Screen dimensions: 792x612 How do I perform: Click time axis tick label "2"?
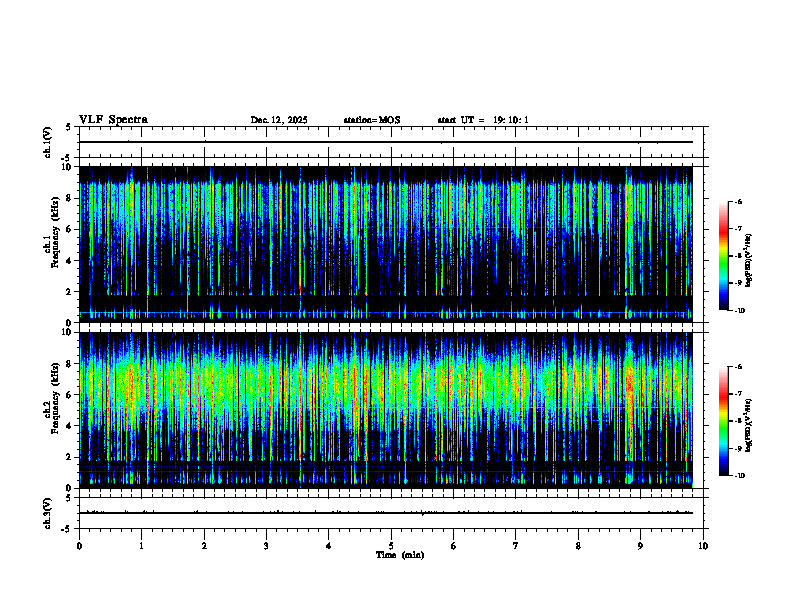(x=204, y=546)
